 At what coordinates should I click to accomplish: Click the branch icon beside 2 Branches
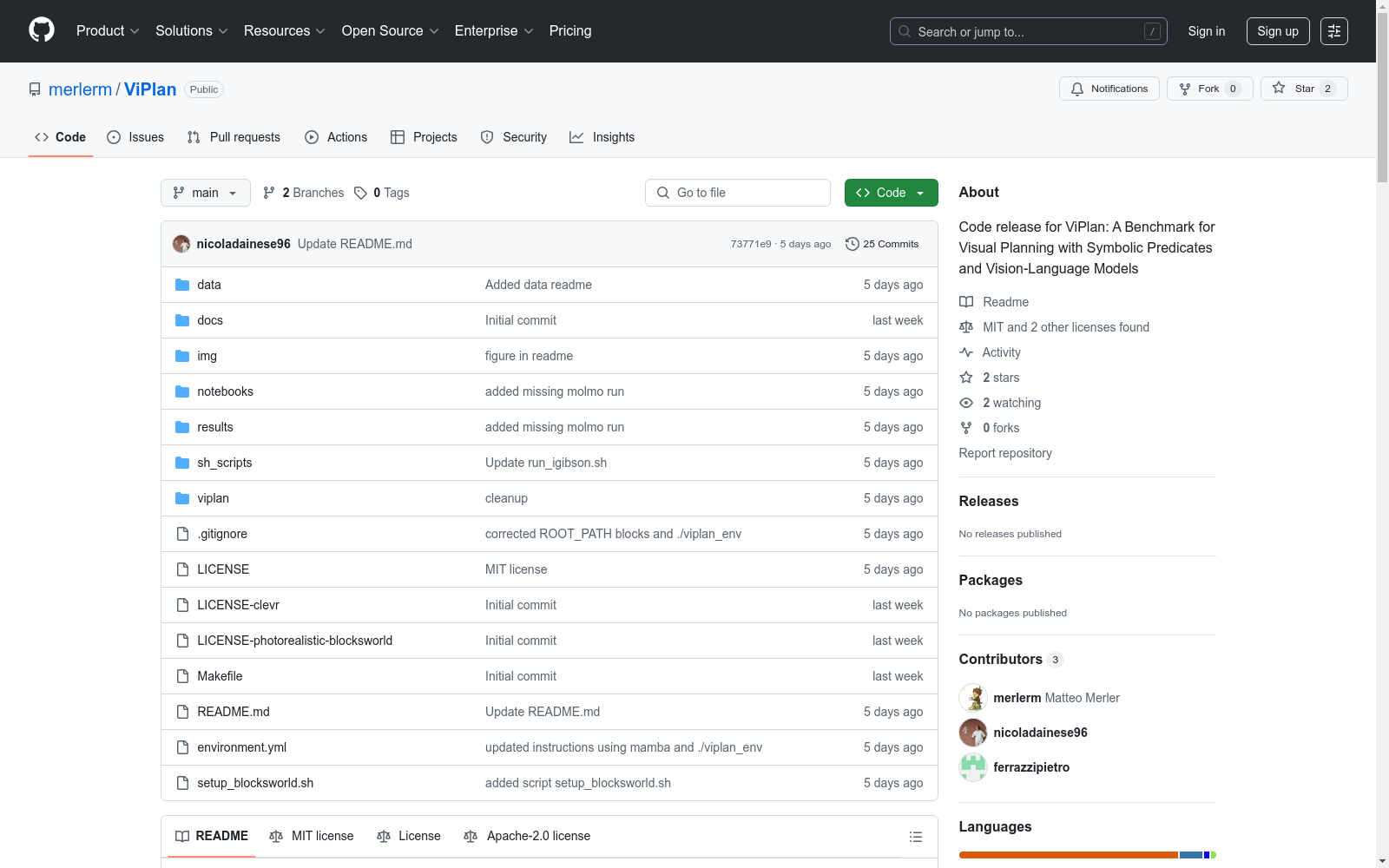tap(269, 193)
